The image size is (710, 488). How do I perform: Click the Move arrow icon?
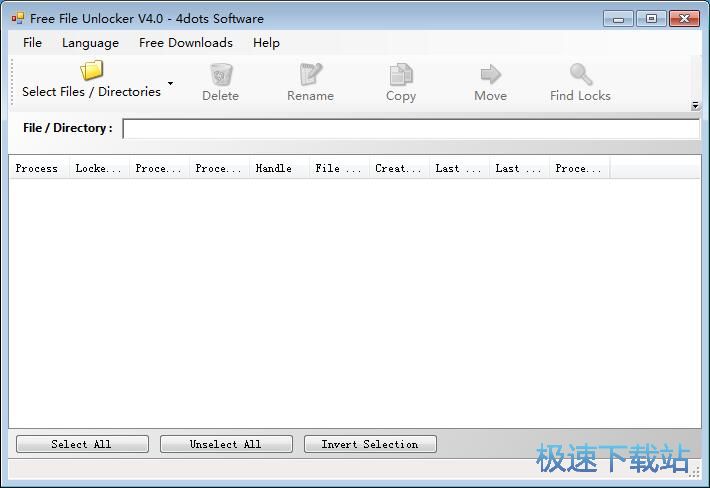click(490, 74)
